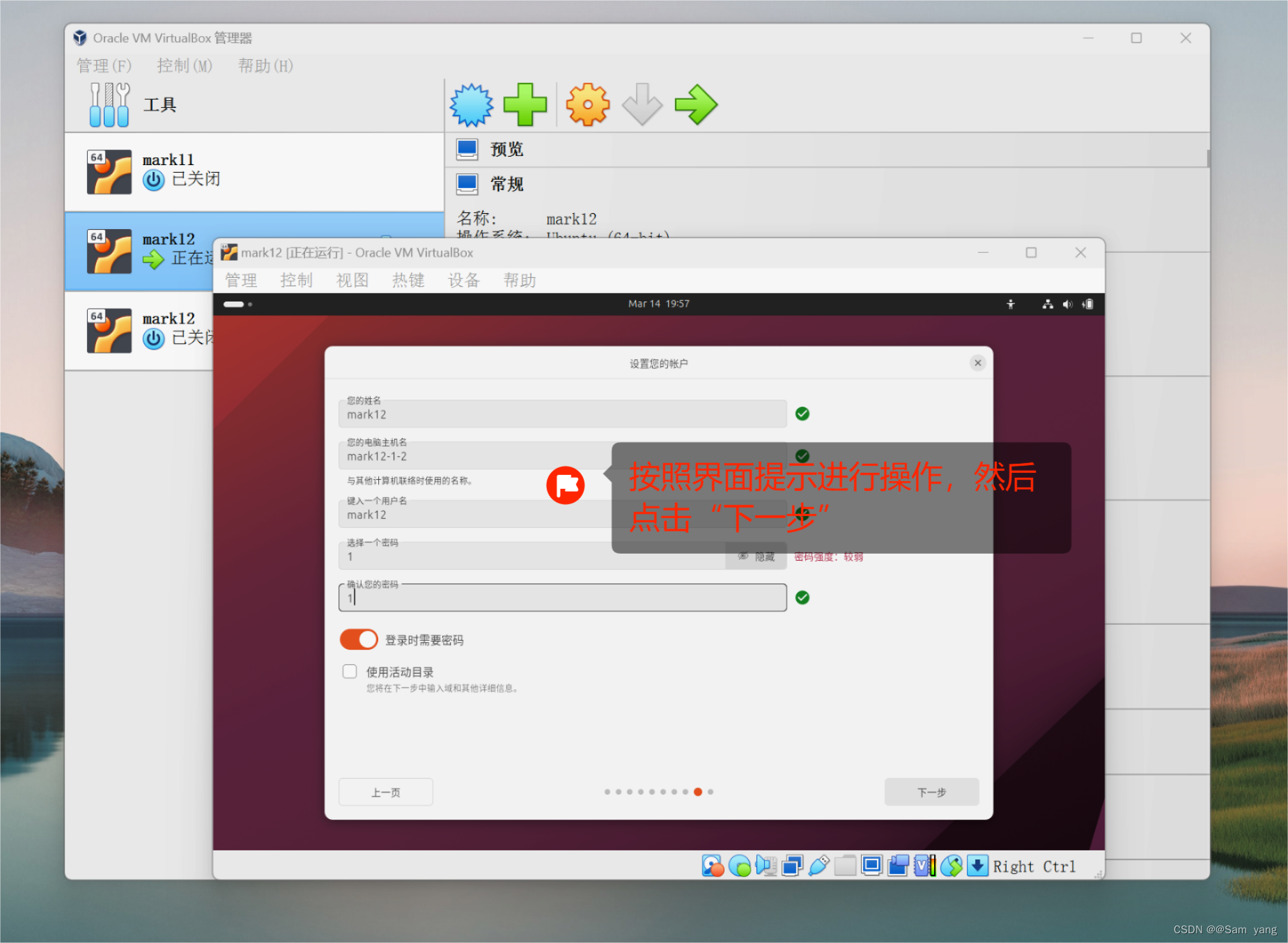
Task: Click the 下一步 button
Action: pyautogui.click(x=931, y=792)
